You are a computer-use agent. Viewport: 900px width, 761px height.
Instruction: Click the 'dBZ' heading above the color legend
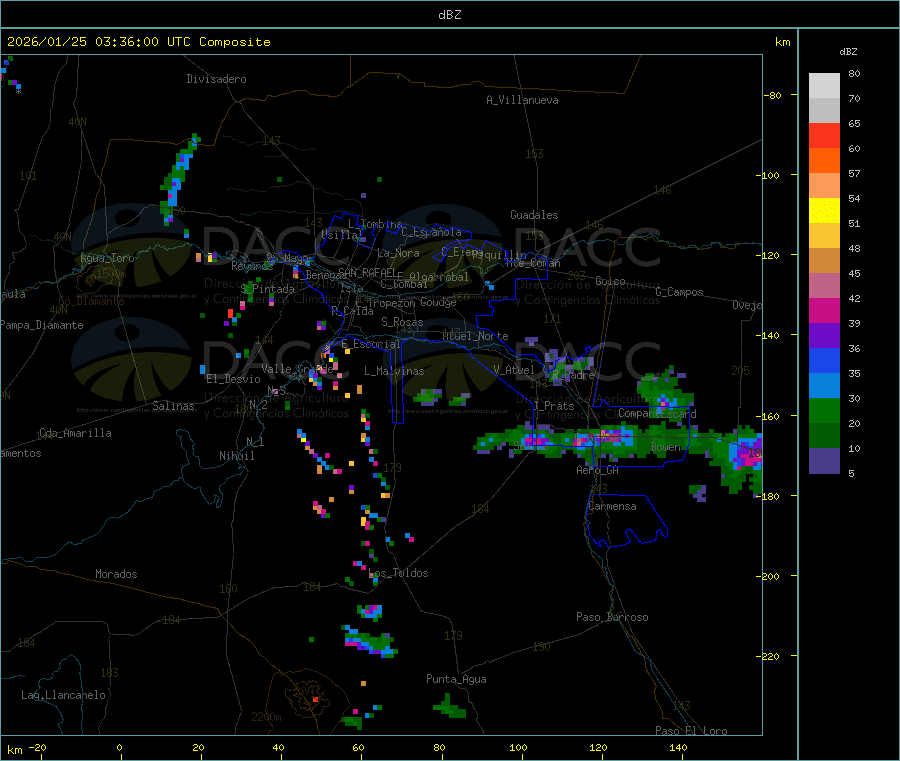(848, 52)
